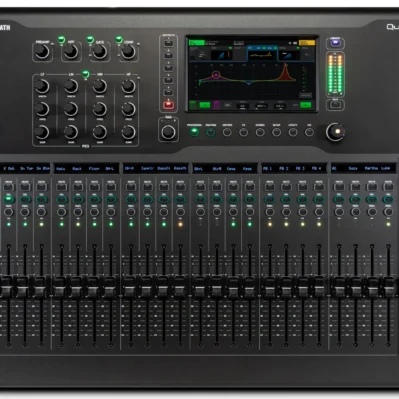
Task: Select the Martha channel with Sel key
Action: click(372, 199)
